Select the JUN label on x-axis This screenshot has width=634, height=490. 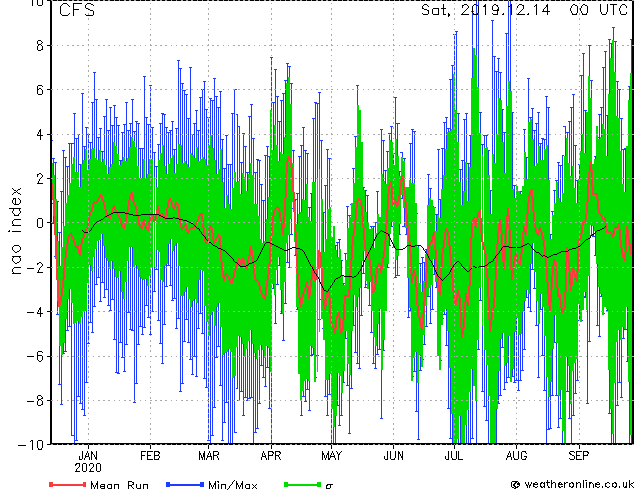393,454
